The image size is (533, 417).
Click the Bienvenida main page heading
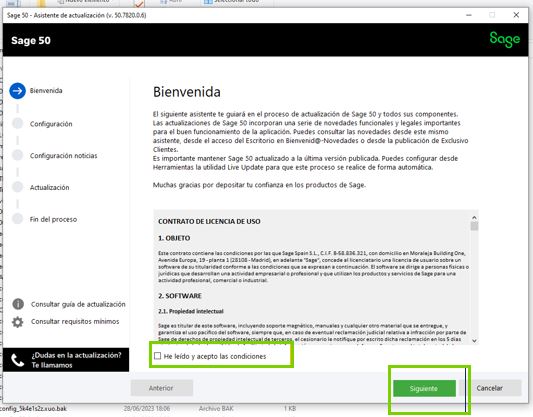pos(187,92)
